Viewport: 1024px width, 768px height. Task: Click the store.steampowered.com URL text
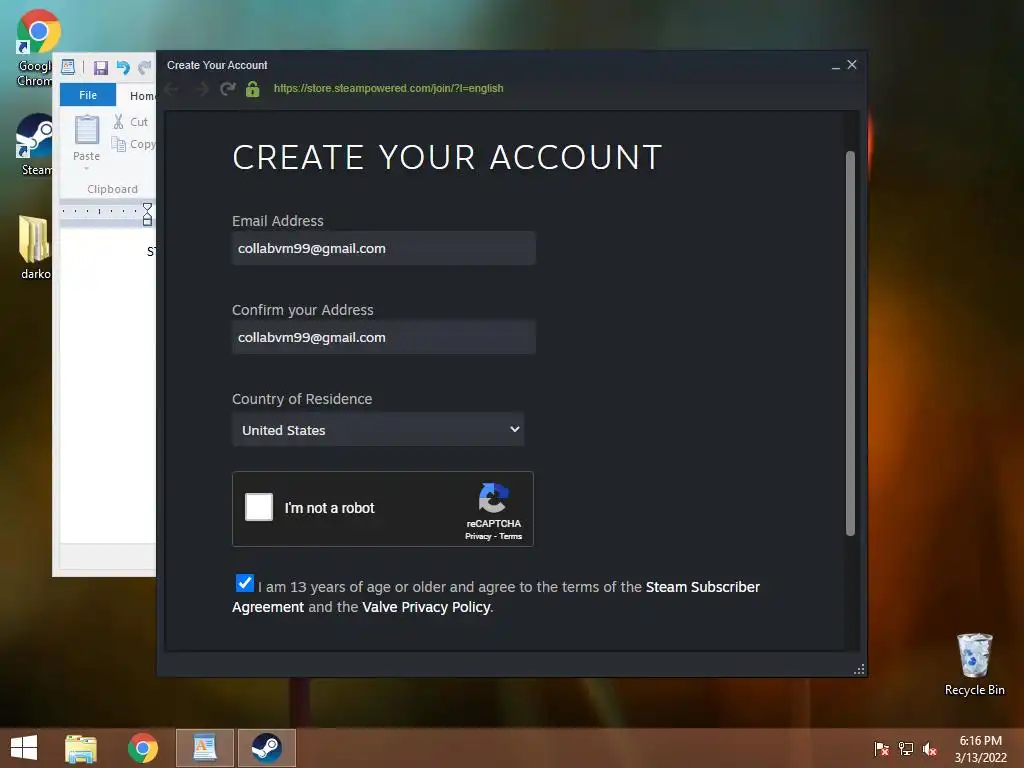pyautogui.click(x=389, y=88)
